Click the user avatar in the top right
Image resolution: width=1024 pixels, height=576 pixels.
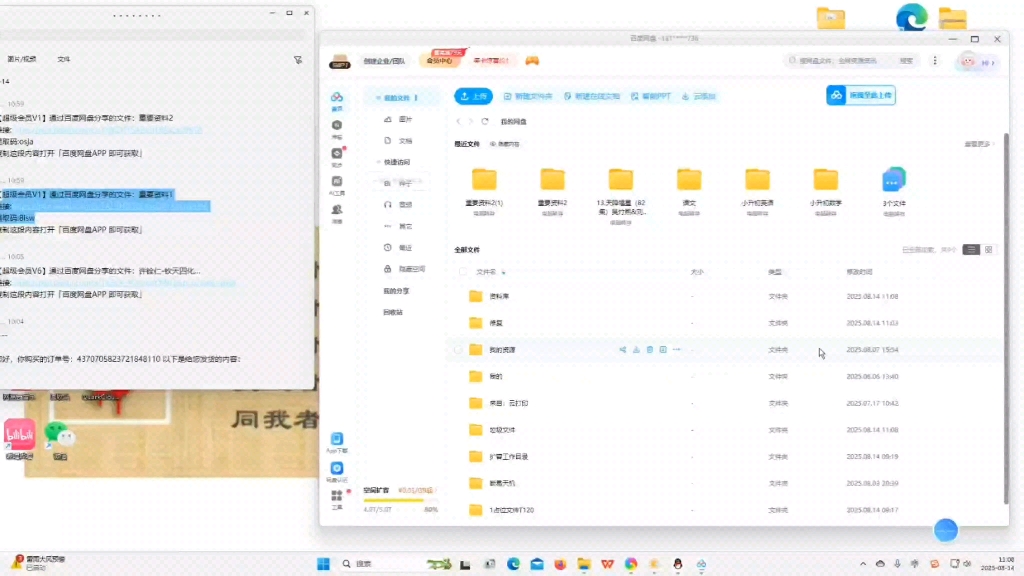coord(967,61)
